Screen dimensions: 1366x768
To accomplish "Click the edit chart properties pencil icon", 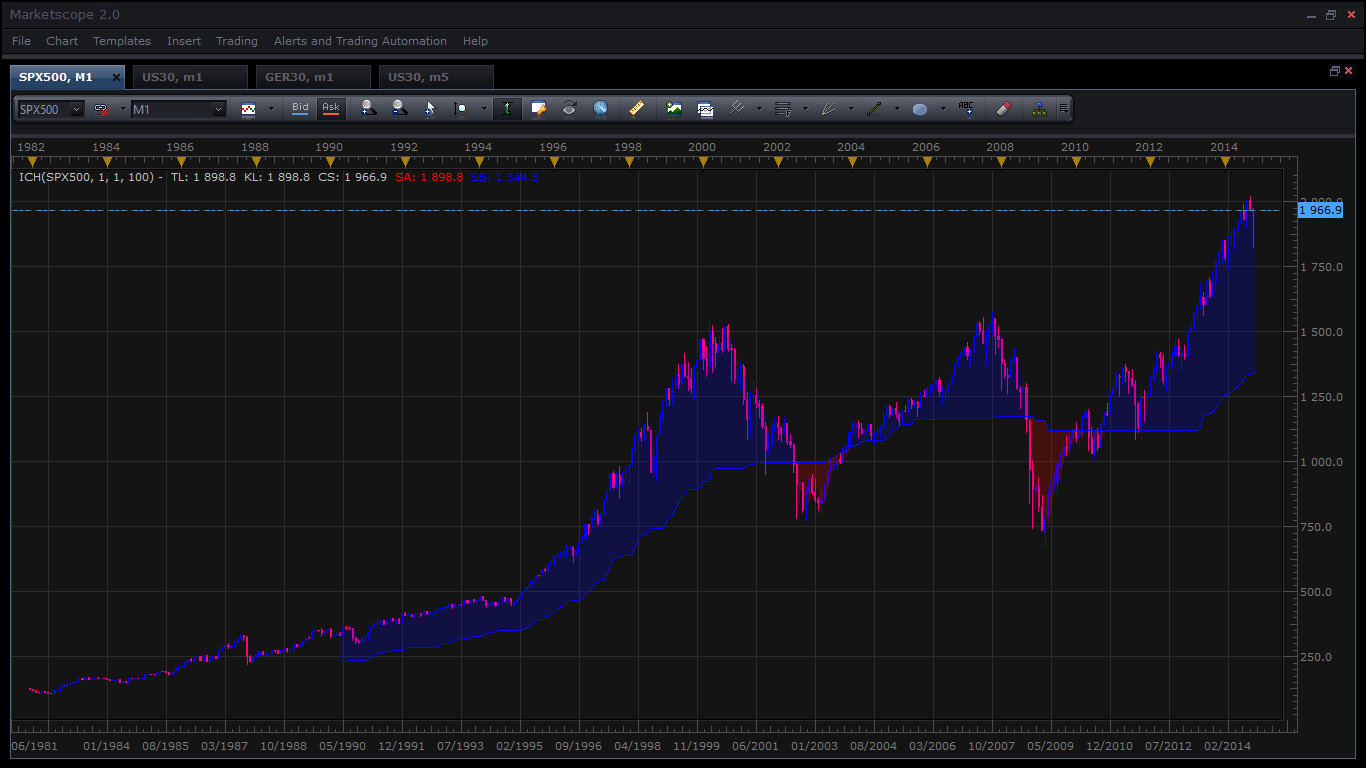I will (x=539, y=109).
